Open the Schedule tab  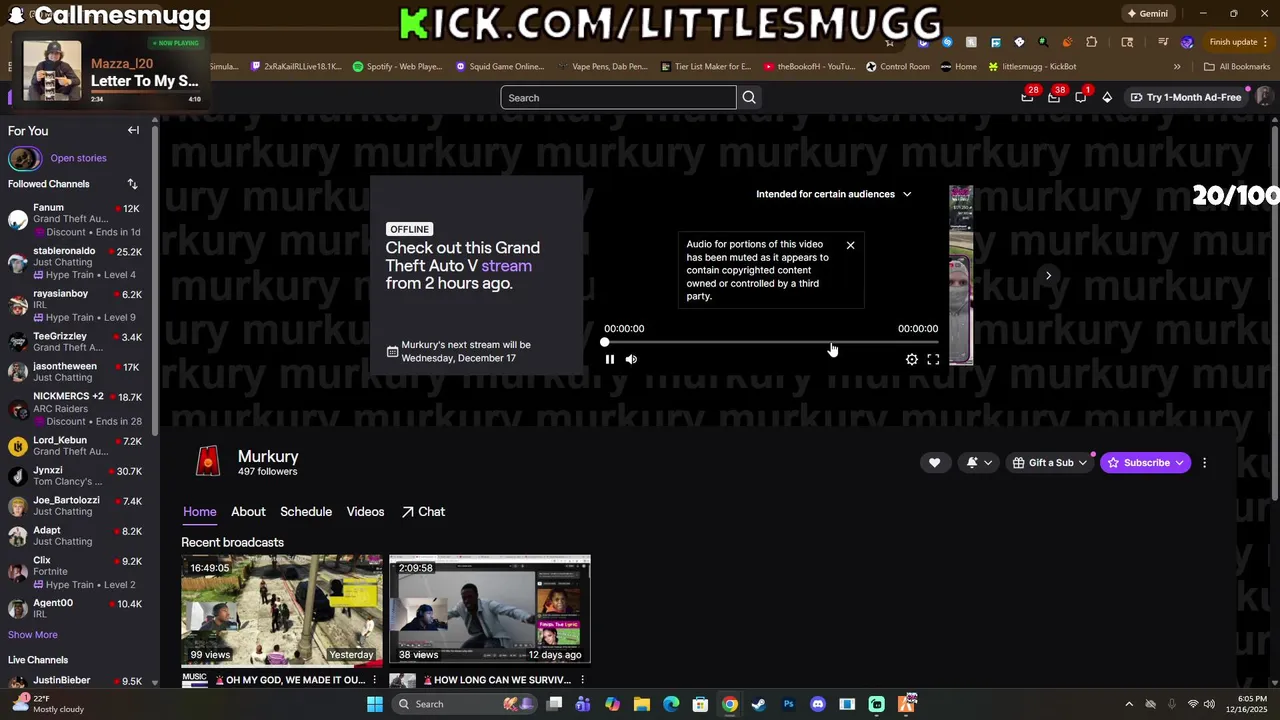click(x=306, y=512)
